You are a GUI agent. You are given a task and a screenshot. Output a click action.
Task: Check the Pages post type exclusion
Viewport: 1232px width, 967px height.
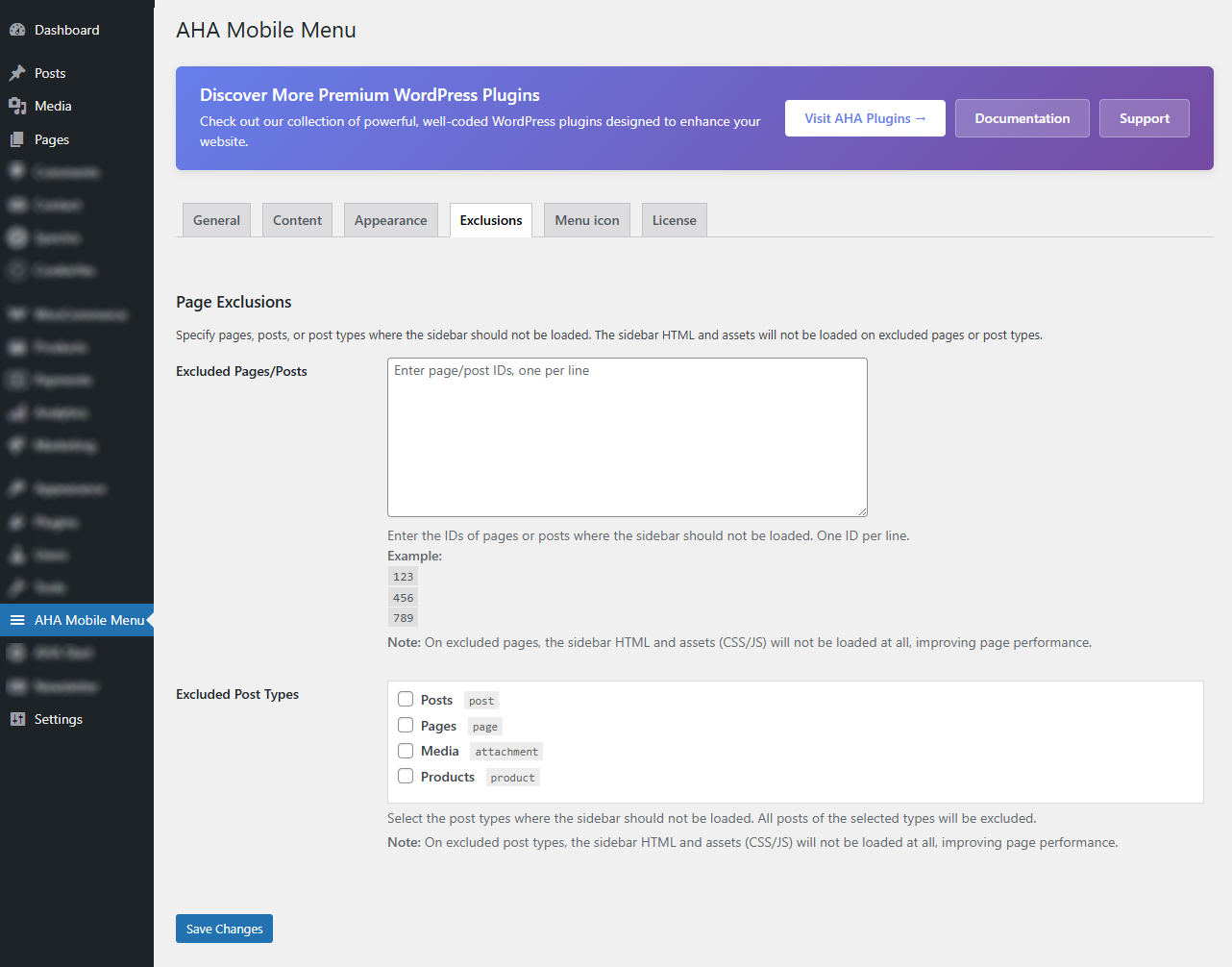coord(406,726)
